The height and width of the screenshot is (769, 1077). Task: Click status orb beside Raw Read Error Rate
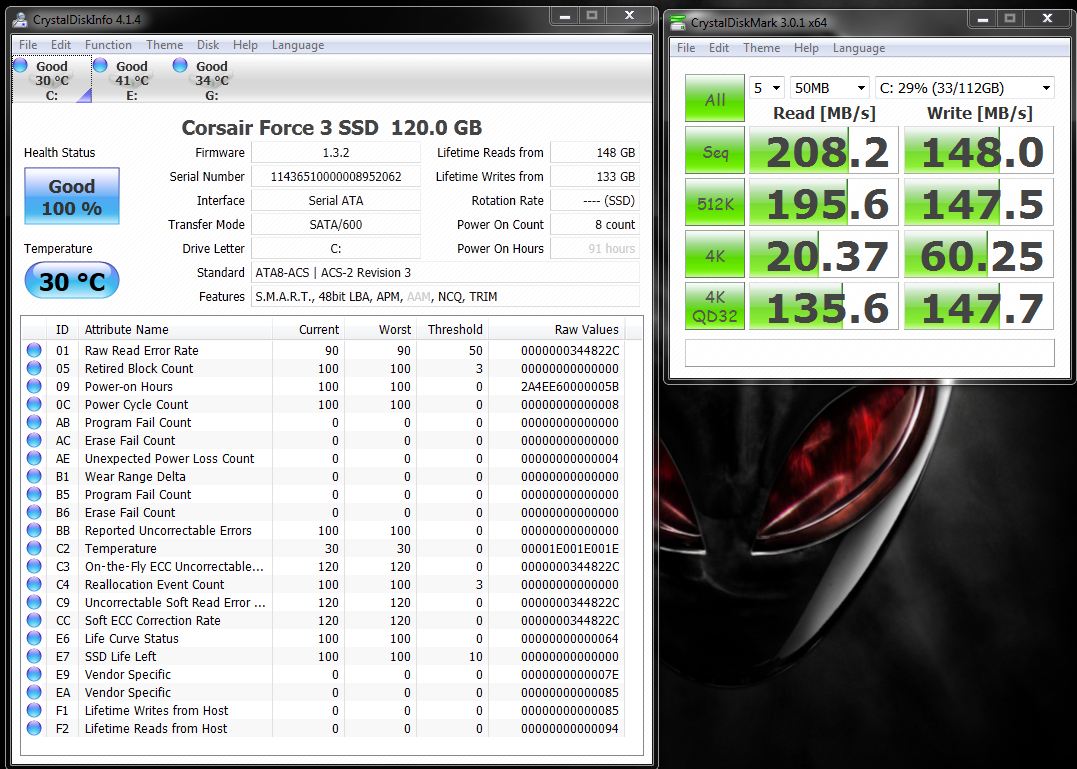coord(34,350)
